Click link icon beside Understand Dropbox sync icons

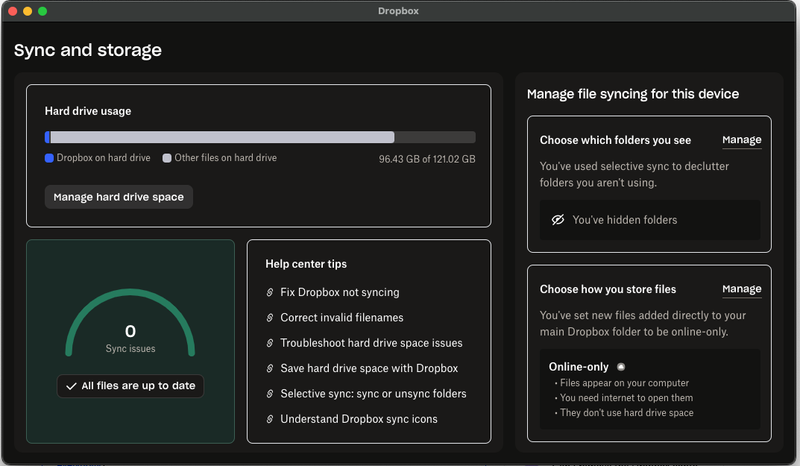(x=269, y=419)
